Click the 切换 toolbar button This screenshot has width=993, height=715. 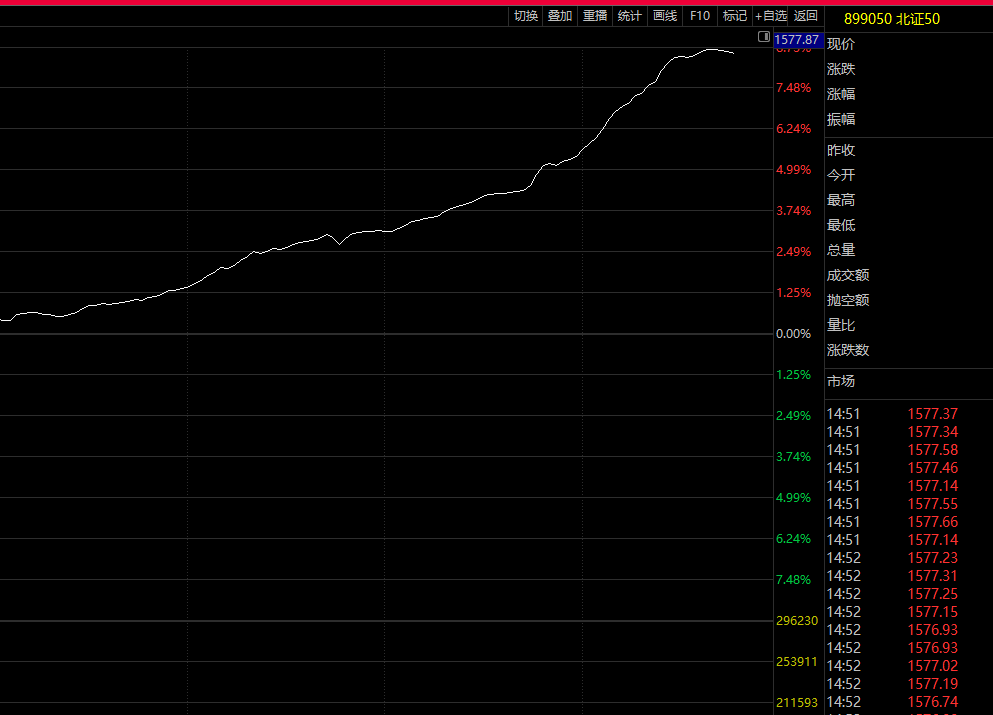coord(525,16)
